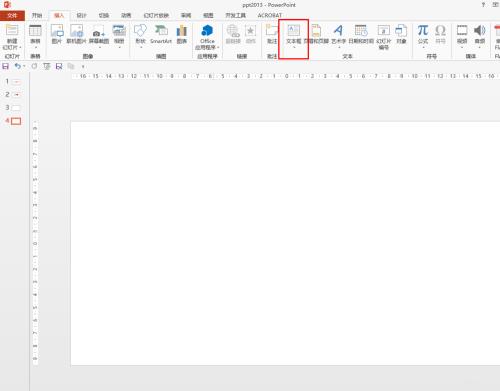Screen dimensions: 500x391
Task: Select the Insert tab
Action: [x=59, y=15]
